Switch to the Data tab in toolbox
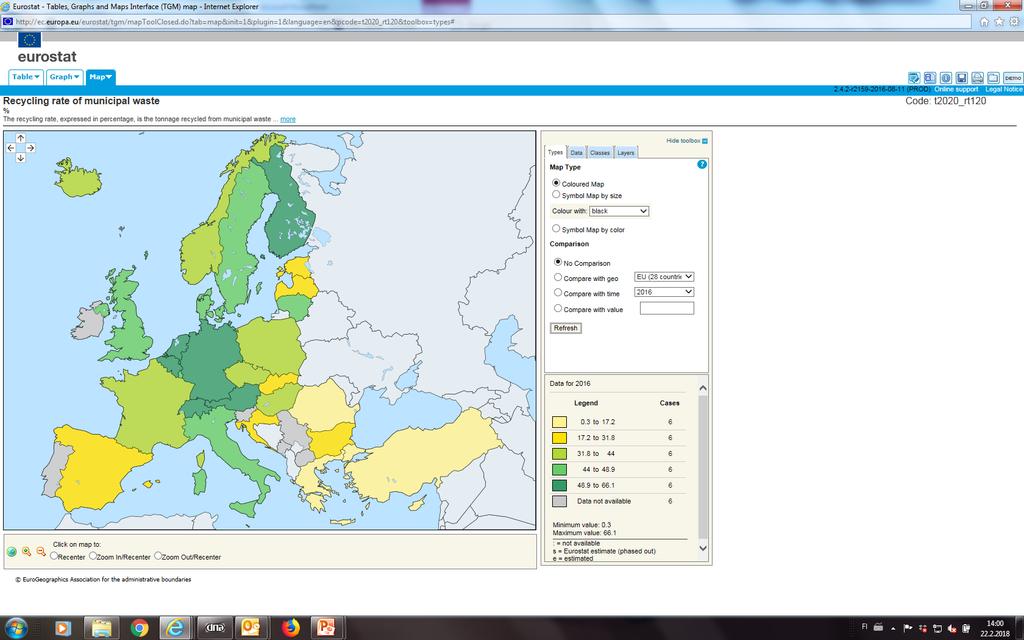The width and height of the screenshot is (1024, 640). (x=576, y=153)
